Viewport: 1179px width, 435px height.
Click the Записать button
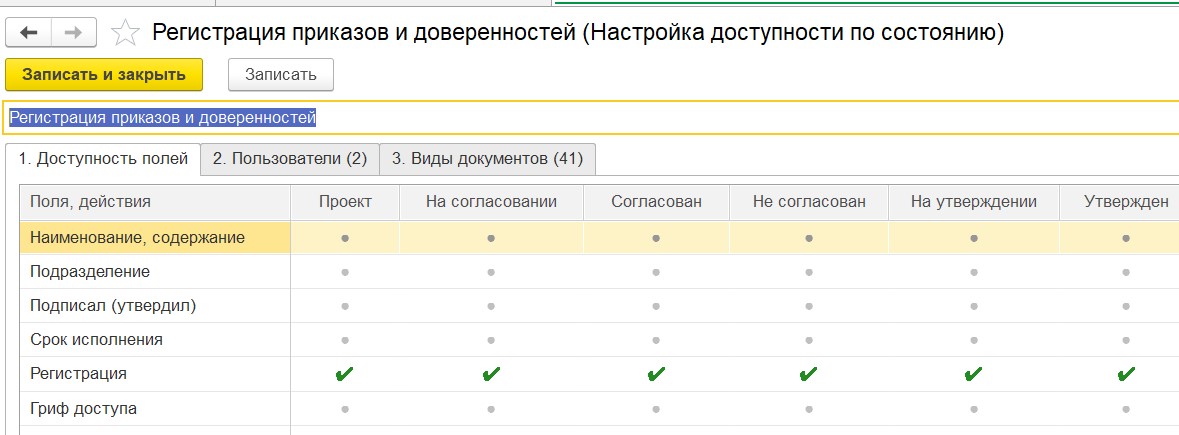click(280, 75)
